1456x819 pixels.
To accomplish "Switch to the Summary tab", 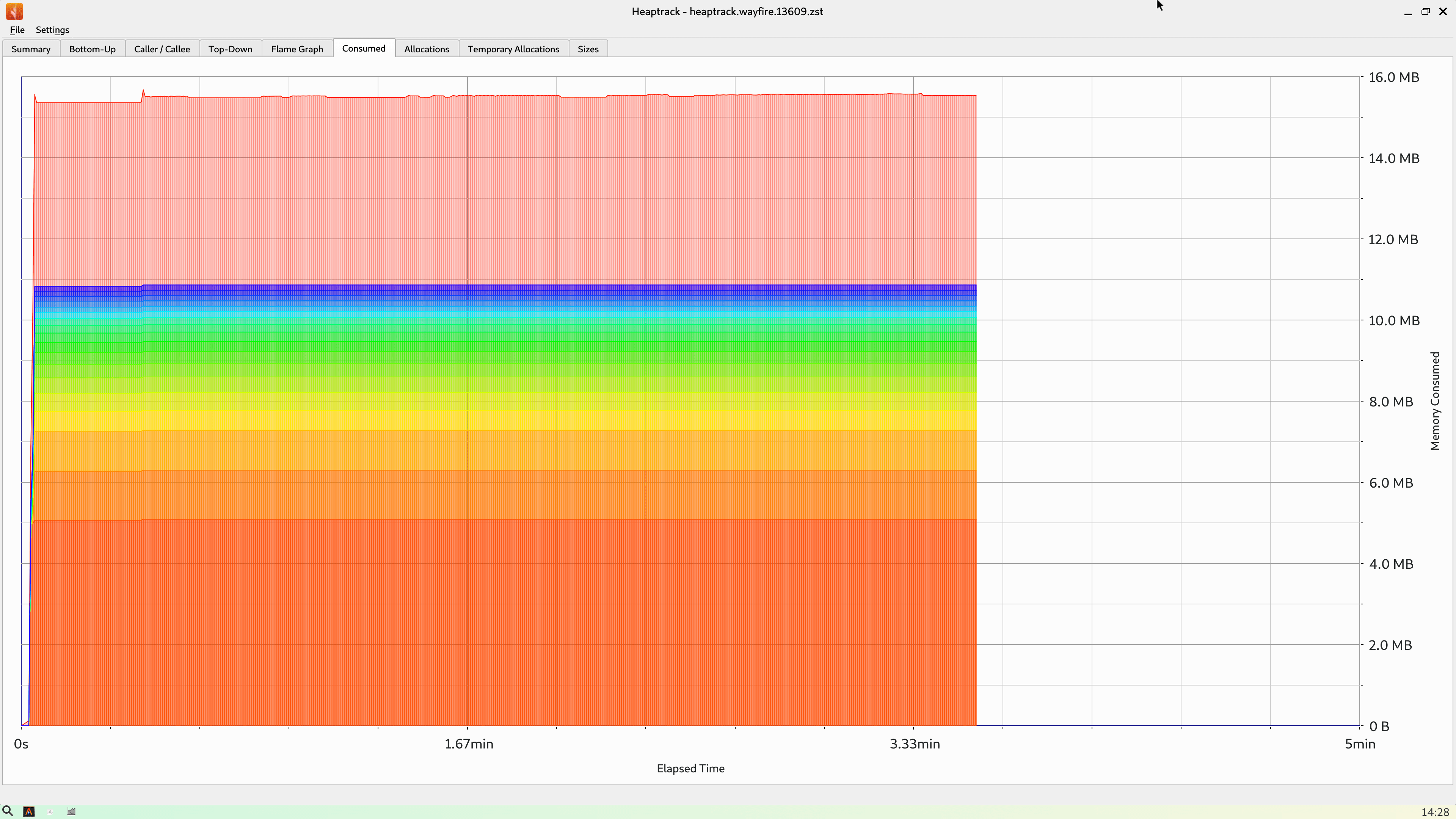I will point(31,49).
